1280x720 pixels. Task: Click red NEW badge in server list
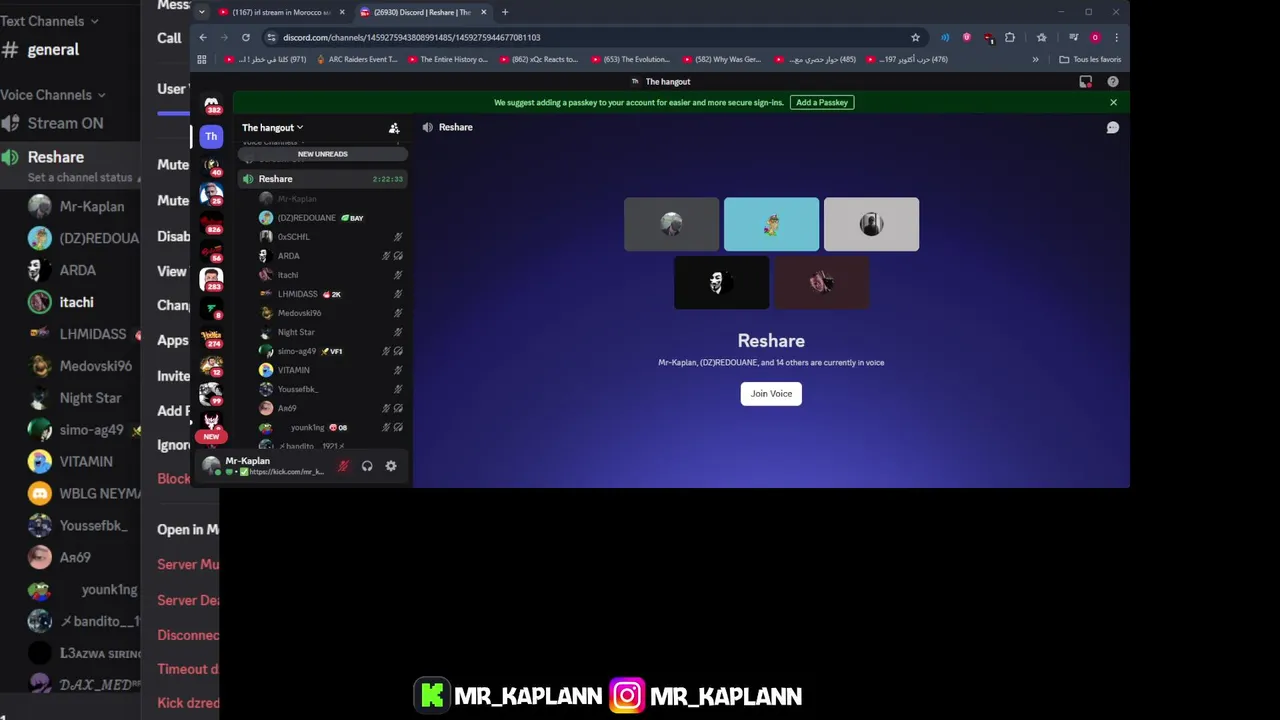pyautogui.click(x=211, y=437)
